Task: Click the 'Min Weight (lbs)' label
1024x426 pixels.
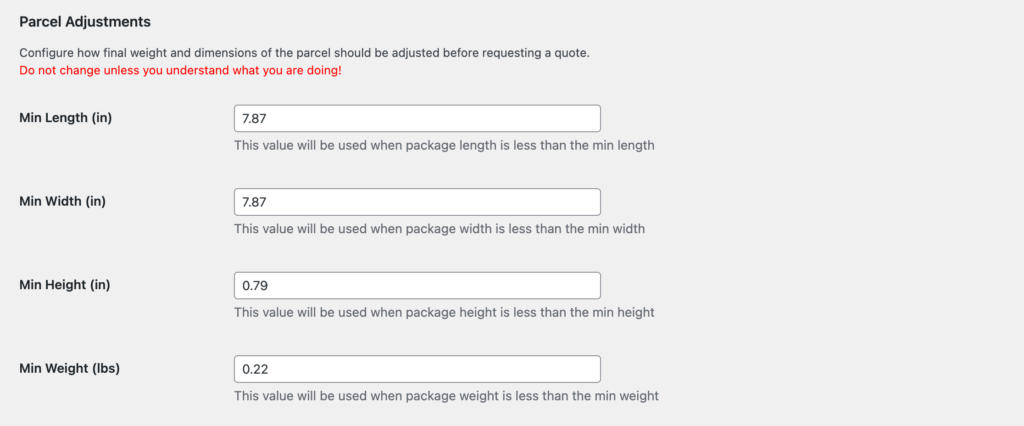Action: click(x=69, y=368)
